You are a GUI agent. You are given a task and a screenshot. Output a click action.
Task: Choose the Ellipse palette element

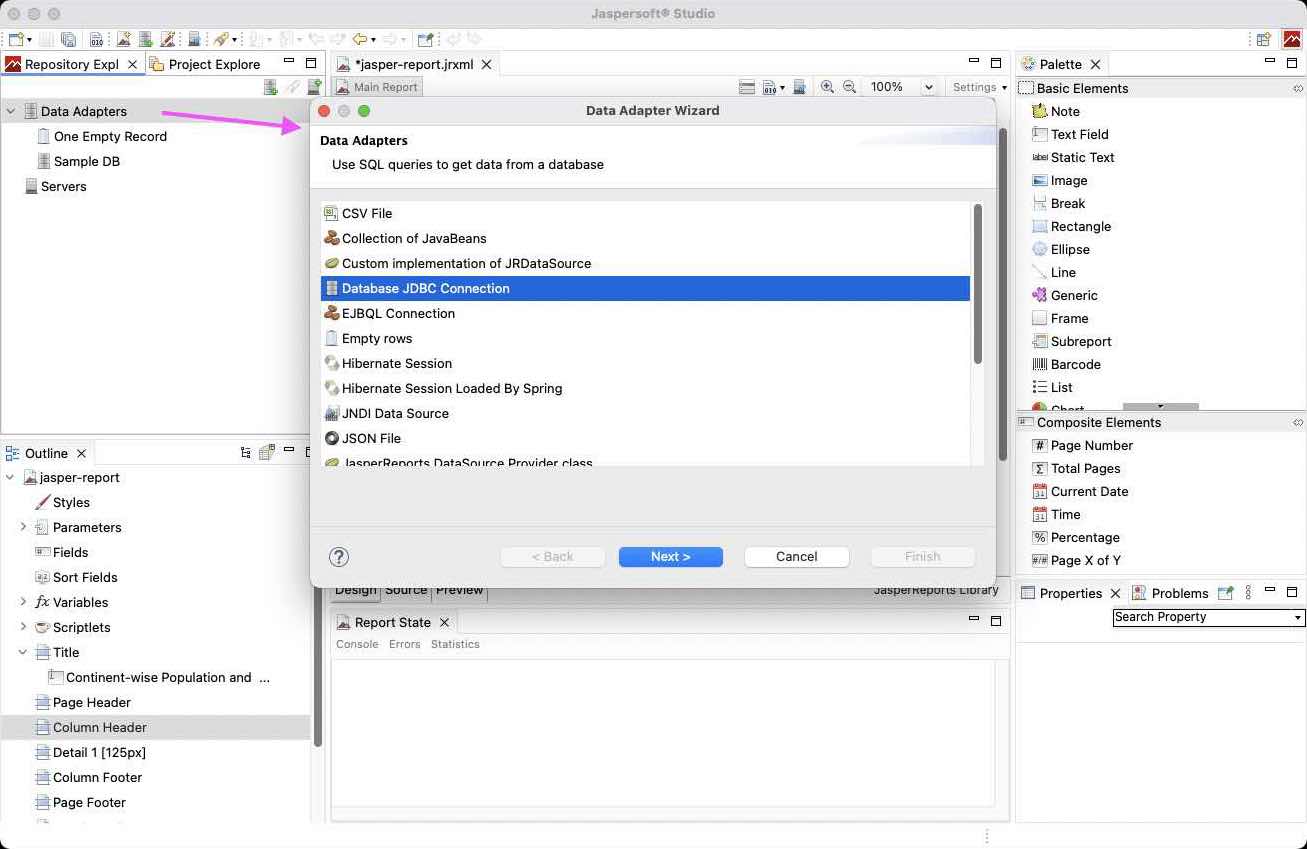(1060, 249)
